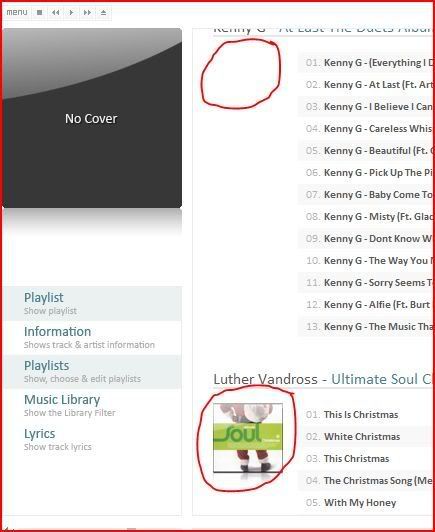Viewport: 435px width, 532px height.
Task: Show the Playlists manager entry
Action: (x=93, y=372)
